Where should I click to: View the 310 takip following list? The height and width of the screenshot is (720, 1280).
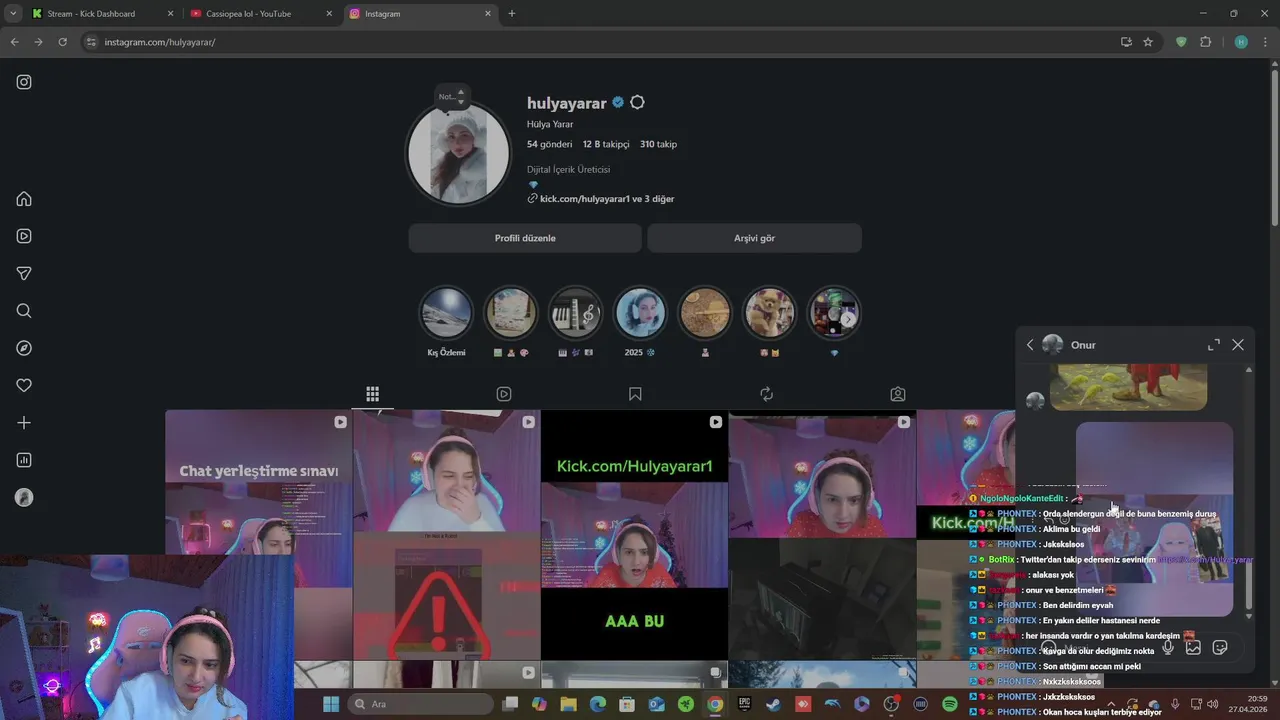click(x=658, y=144)
